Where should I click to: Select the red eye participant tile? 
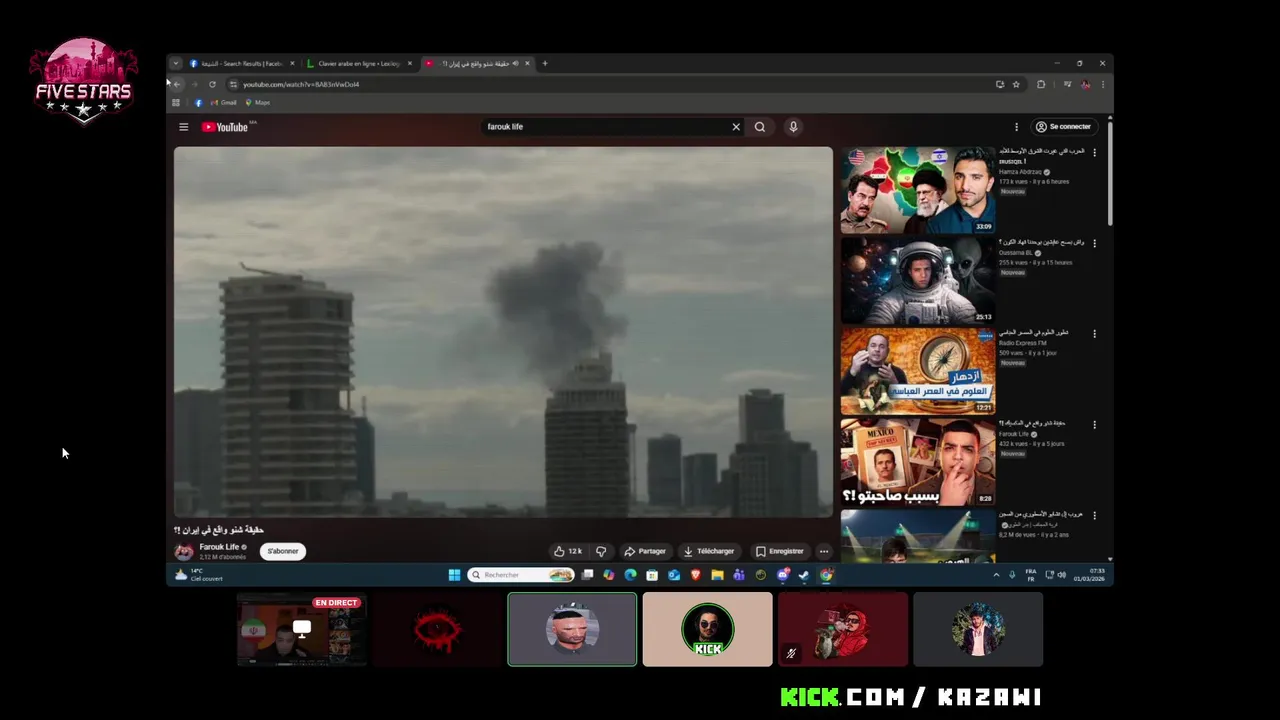(437, 629)
